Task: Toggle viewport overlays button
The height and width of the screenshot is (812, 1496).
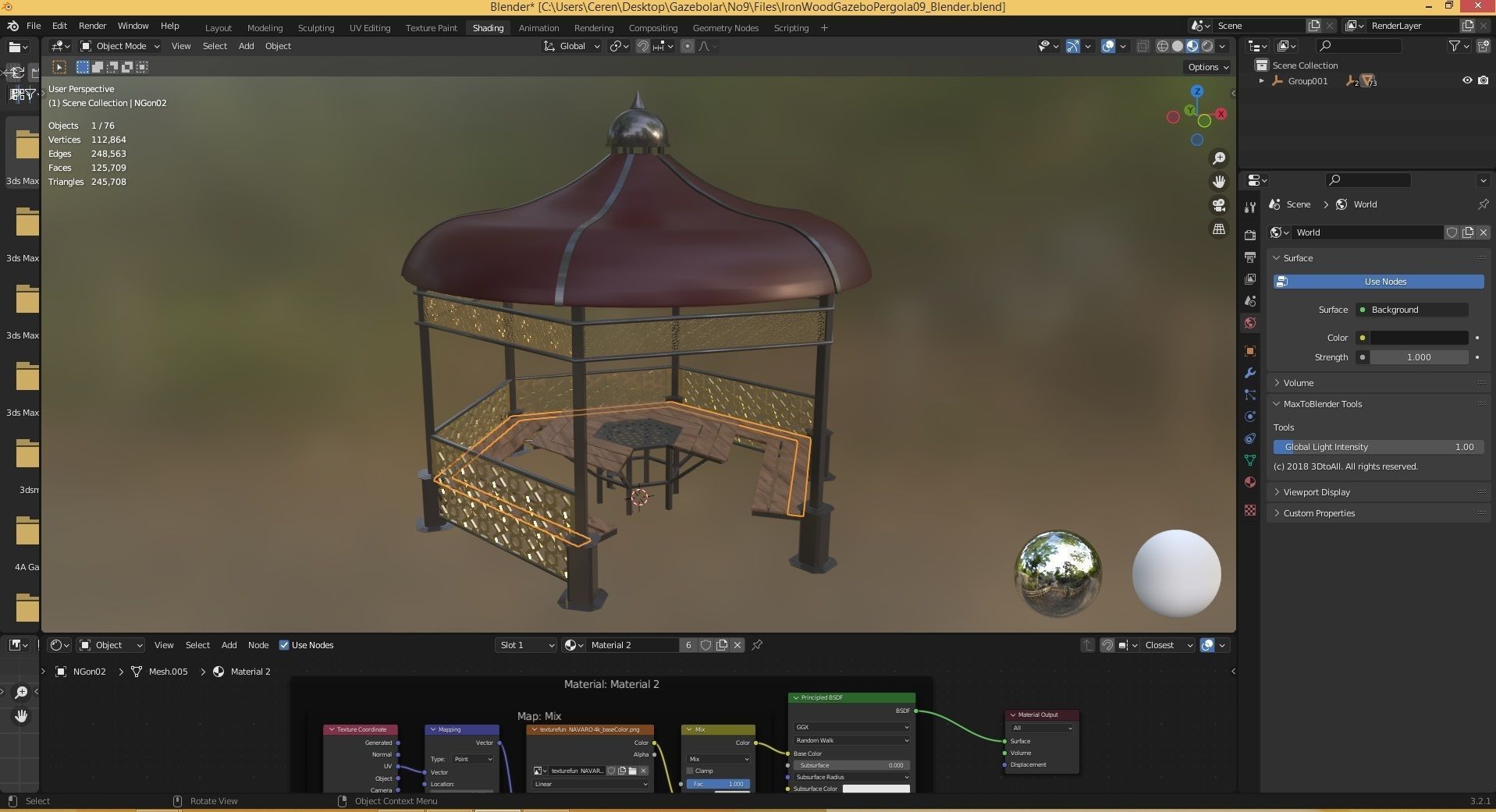Action: pyautogui.click(x=1108, y=46)
